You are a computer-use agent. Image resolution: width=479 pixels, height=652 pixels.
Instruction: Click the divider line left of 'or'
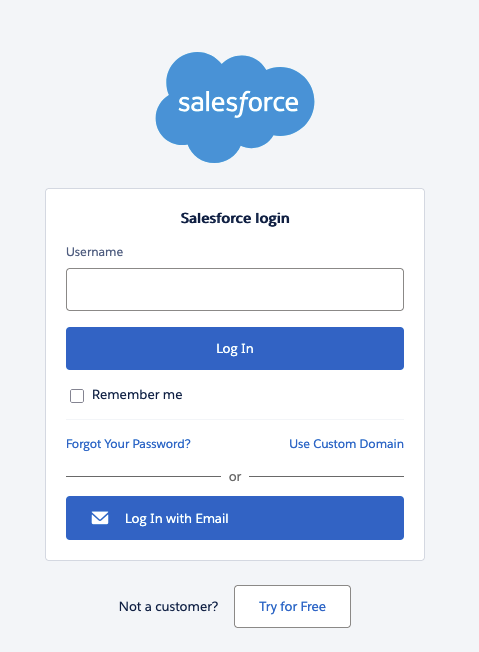click(143, 477)
